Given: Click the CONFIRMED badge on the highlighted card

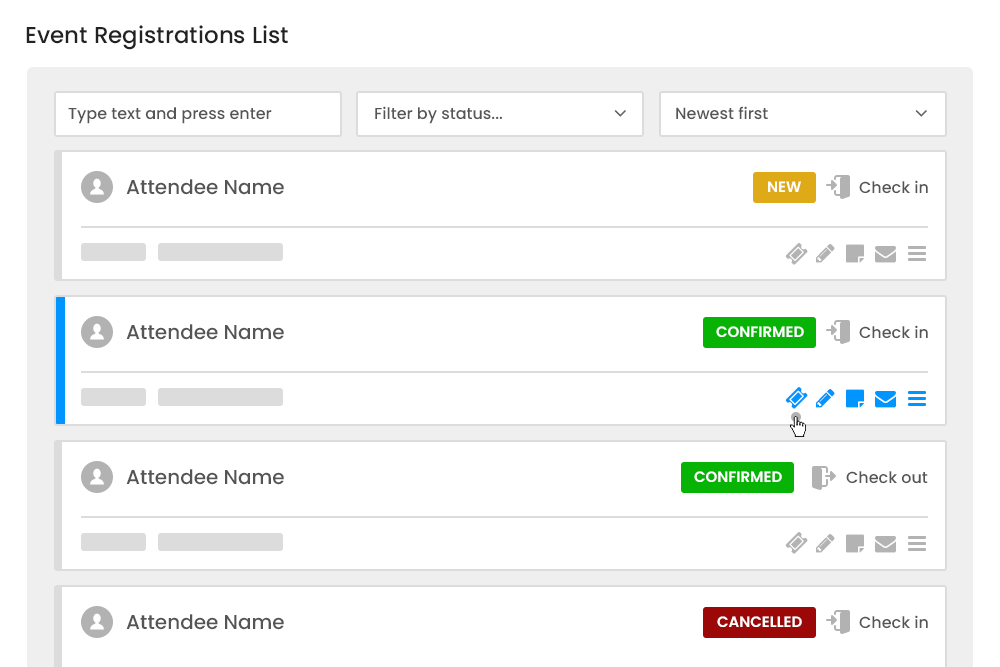Looking at the screenshot, I should (x=759, y=332).
